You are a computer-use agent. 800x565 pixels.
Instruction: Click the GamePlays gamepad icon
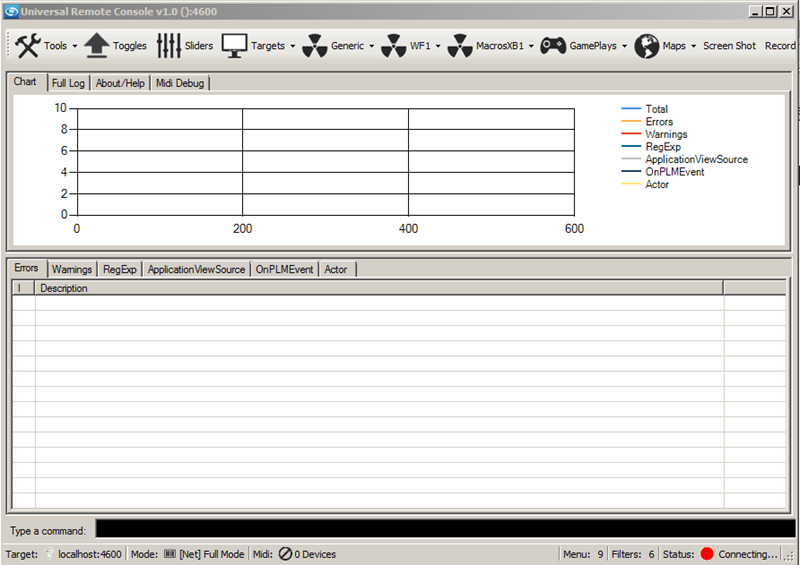coord(553,45)
